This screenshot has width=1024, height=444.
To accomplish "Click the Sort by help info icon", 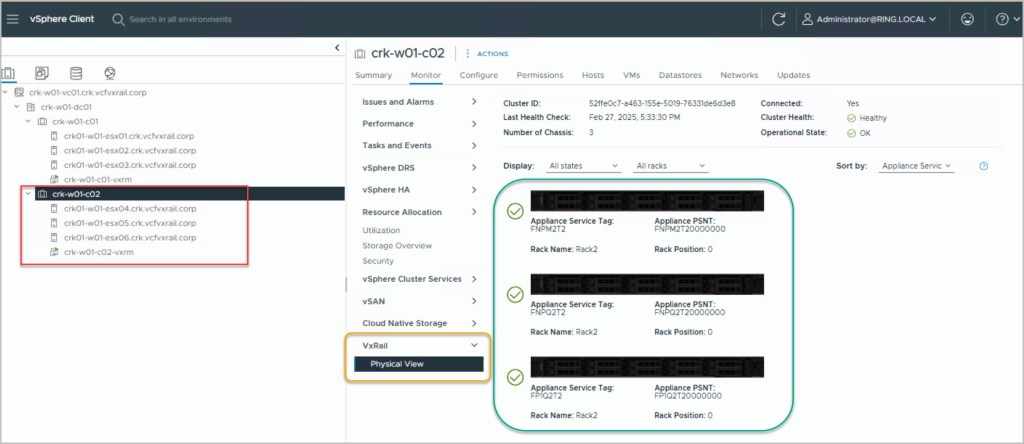I will (984, 166).
